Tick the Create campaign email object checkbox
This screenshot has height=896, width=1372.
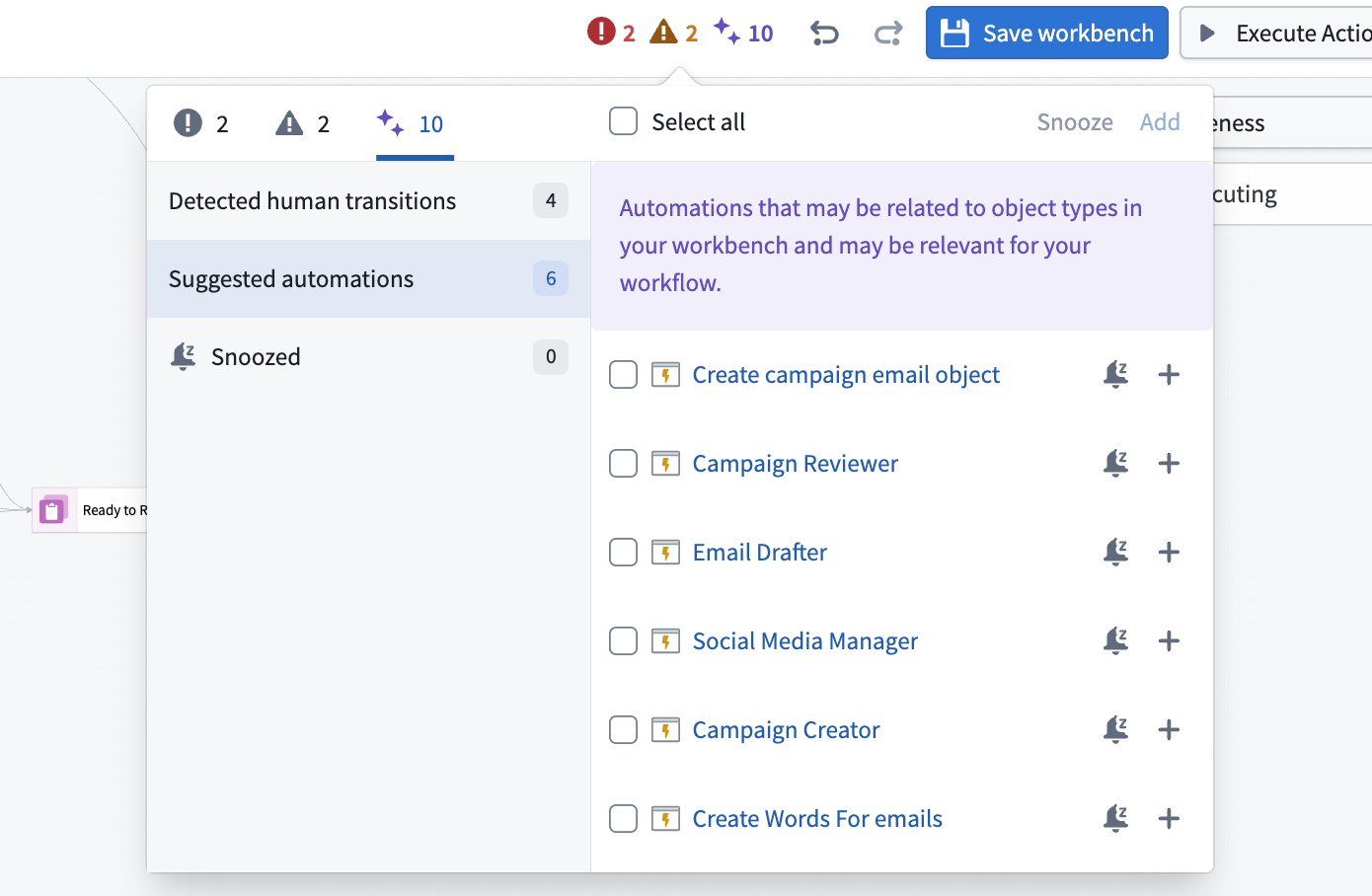[x=623, y=375]
